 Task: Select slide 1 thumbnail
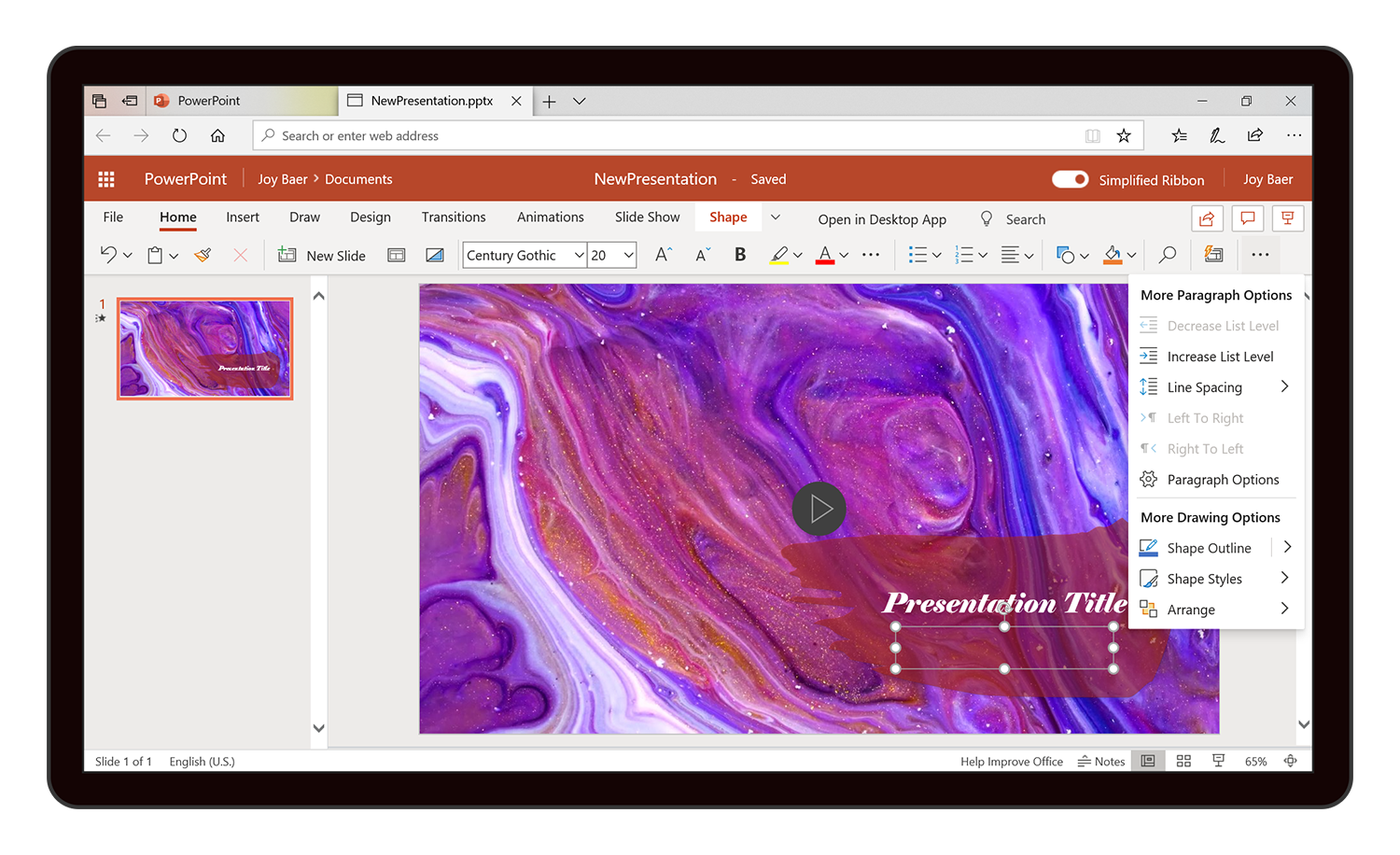(205, 349)
